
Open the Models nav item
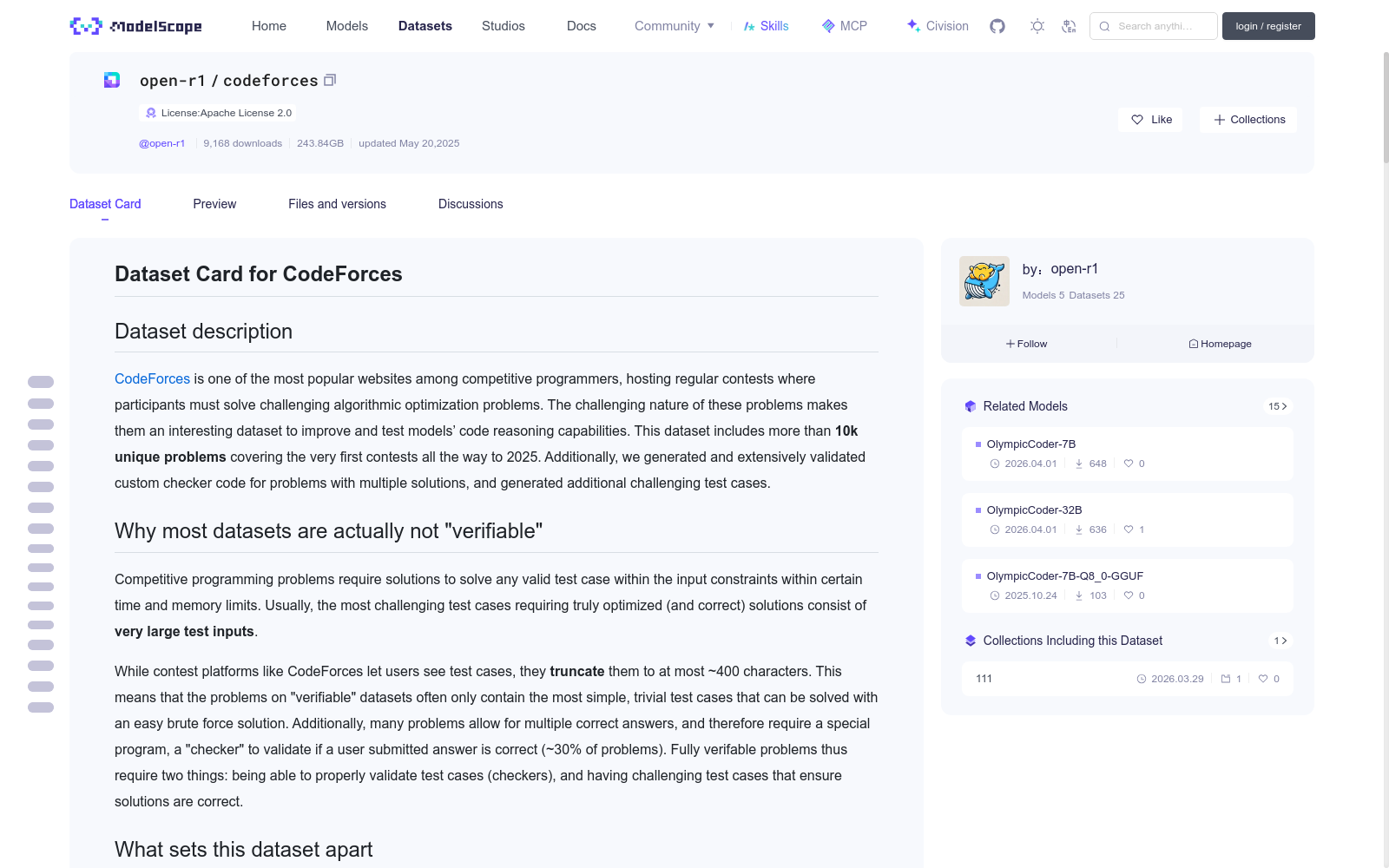point(347,26)
